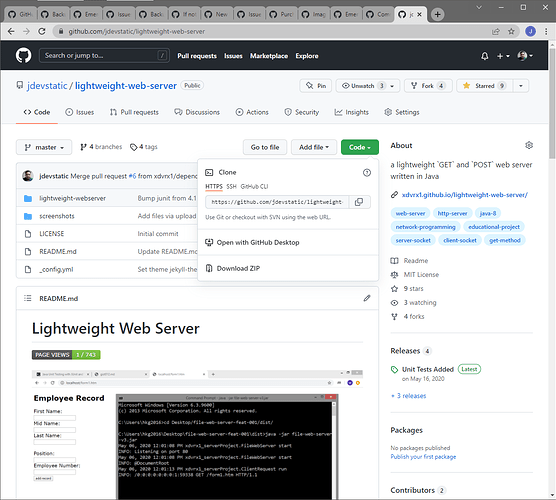Click the educational-project topic tag
The height and width of the screenshot is (500, 556).
494,227
